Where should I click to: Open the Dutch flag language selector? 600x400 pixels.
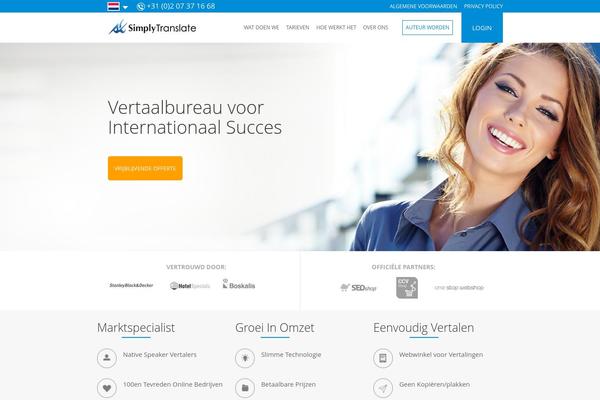pyautogui.click(x=113, y=6)
